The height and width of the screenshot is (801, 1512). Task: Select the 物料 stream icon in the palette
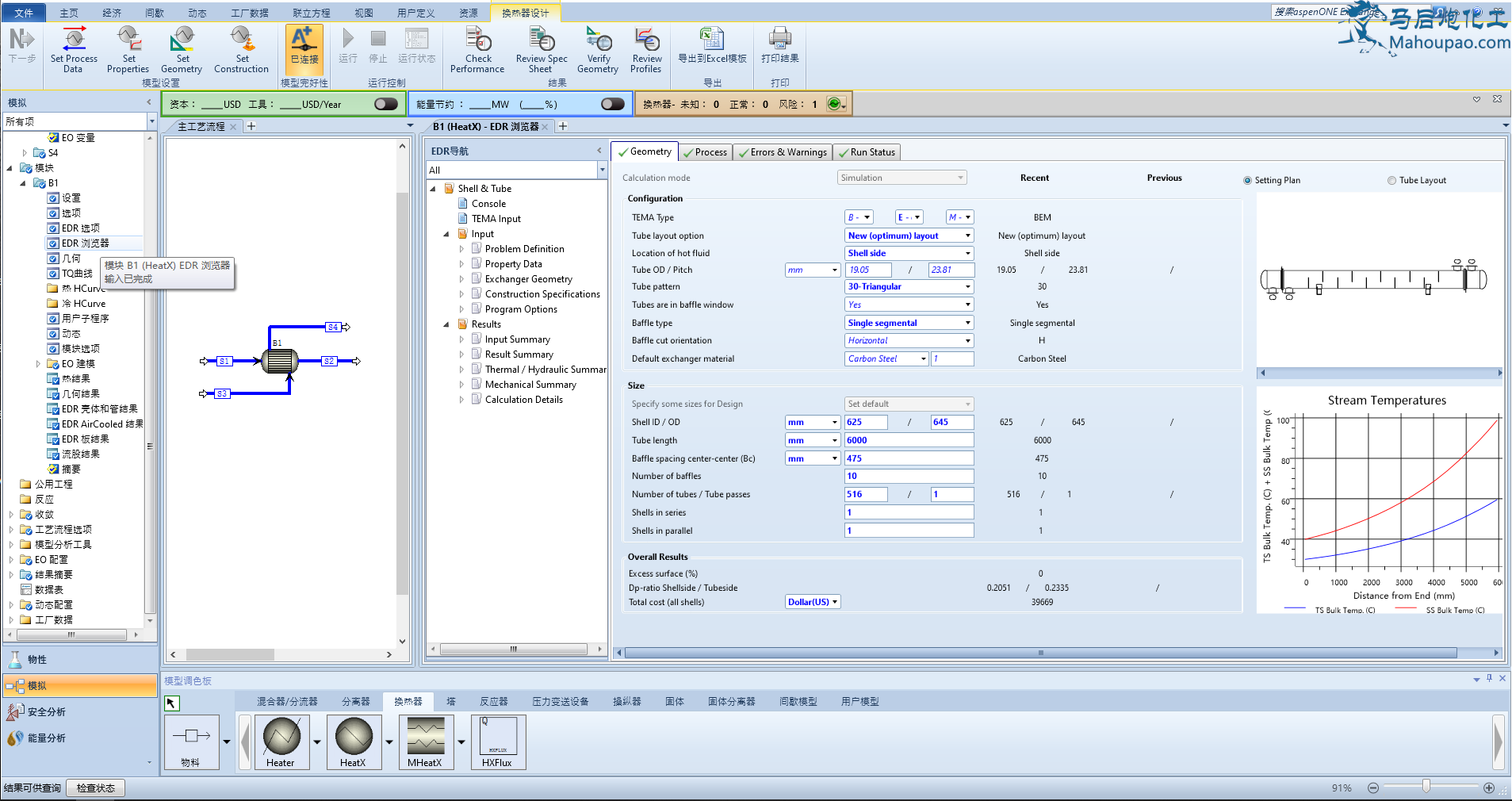[191, 742]
